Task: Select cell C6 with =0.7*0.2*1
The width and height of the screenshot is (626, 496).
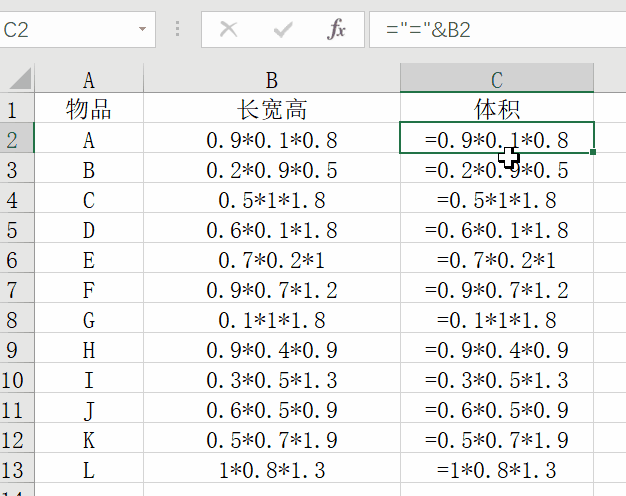Action: [x=497, y=258]
